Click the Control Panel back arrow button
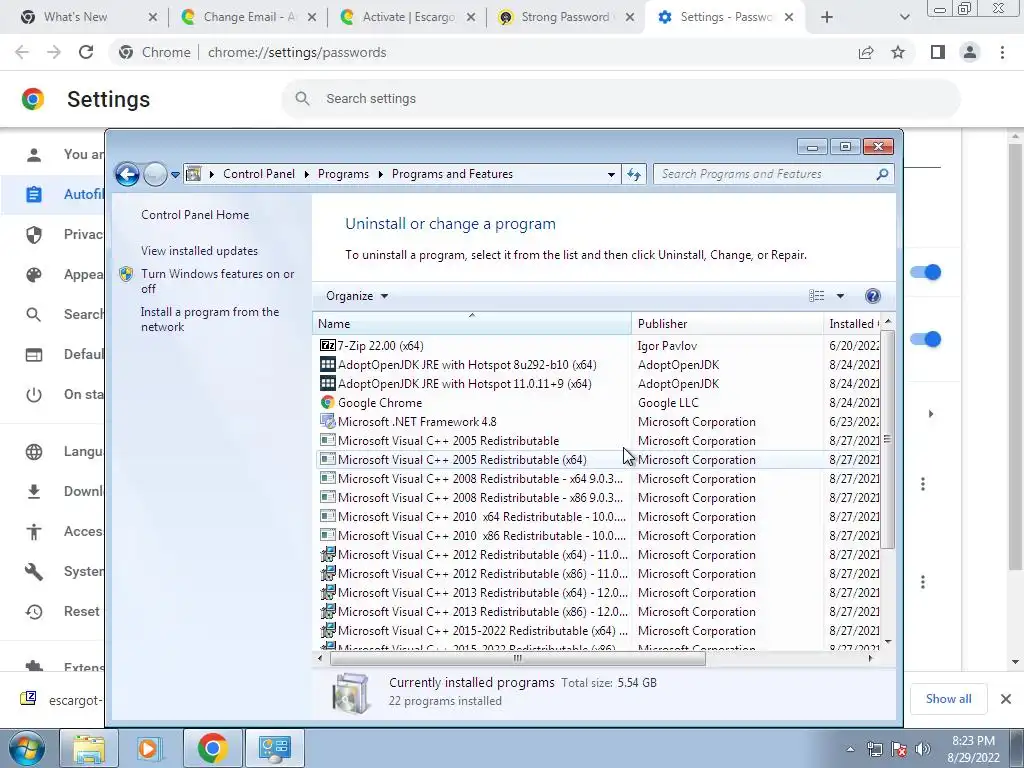This screenshot has width=1024, height=768. [x=127, y=174]
